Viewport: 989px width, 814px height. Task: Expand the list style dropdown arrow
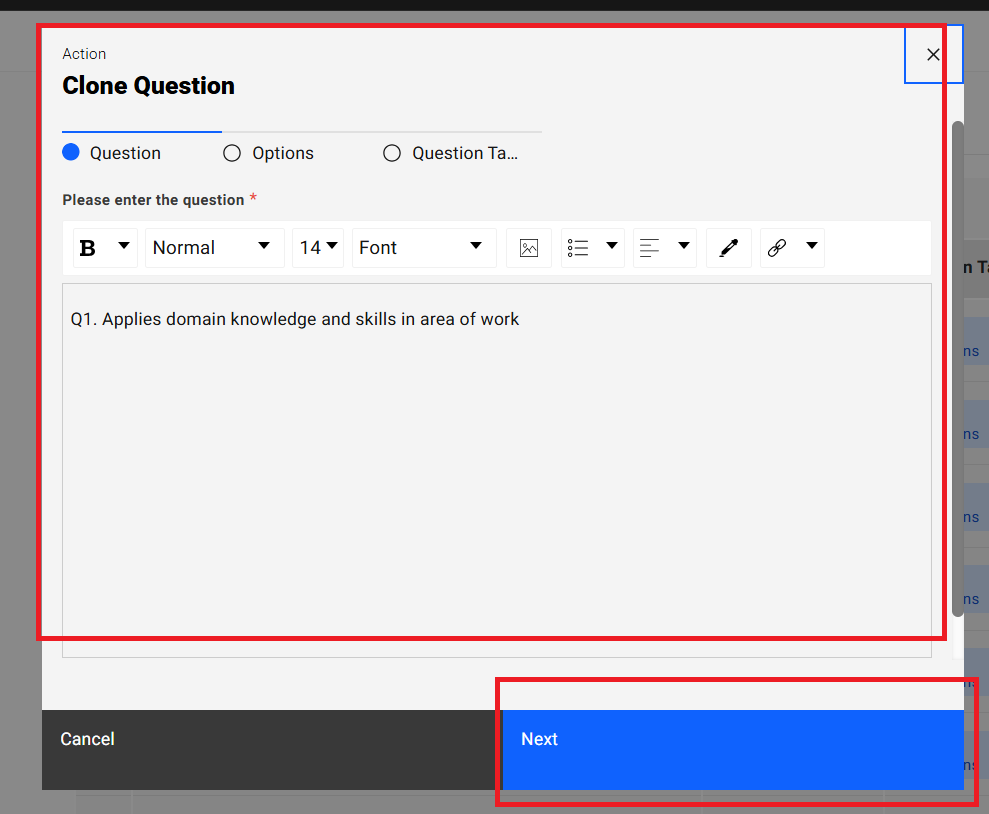point(612,246)
